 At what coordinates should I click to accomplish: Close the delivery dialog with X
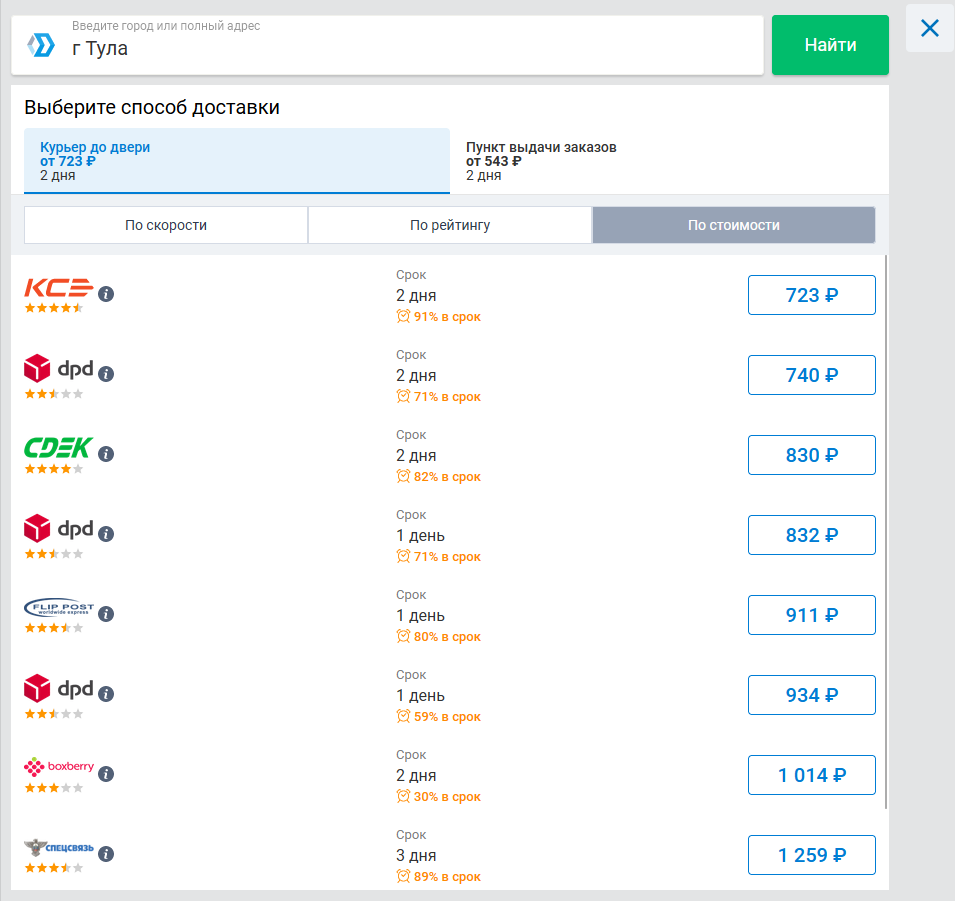click(929, 28)
